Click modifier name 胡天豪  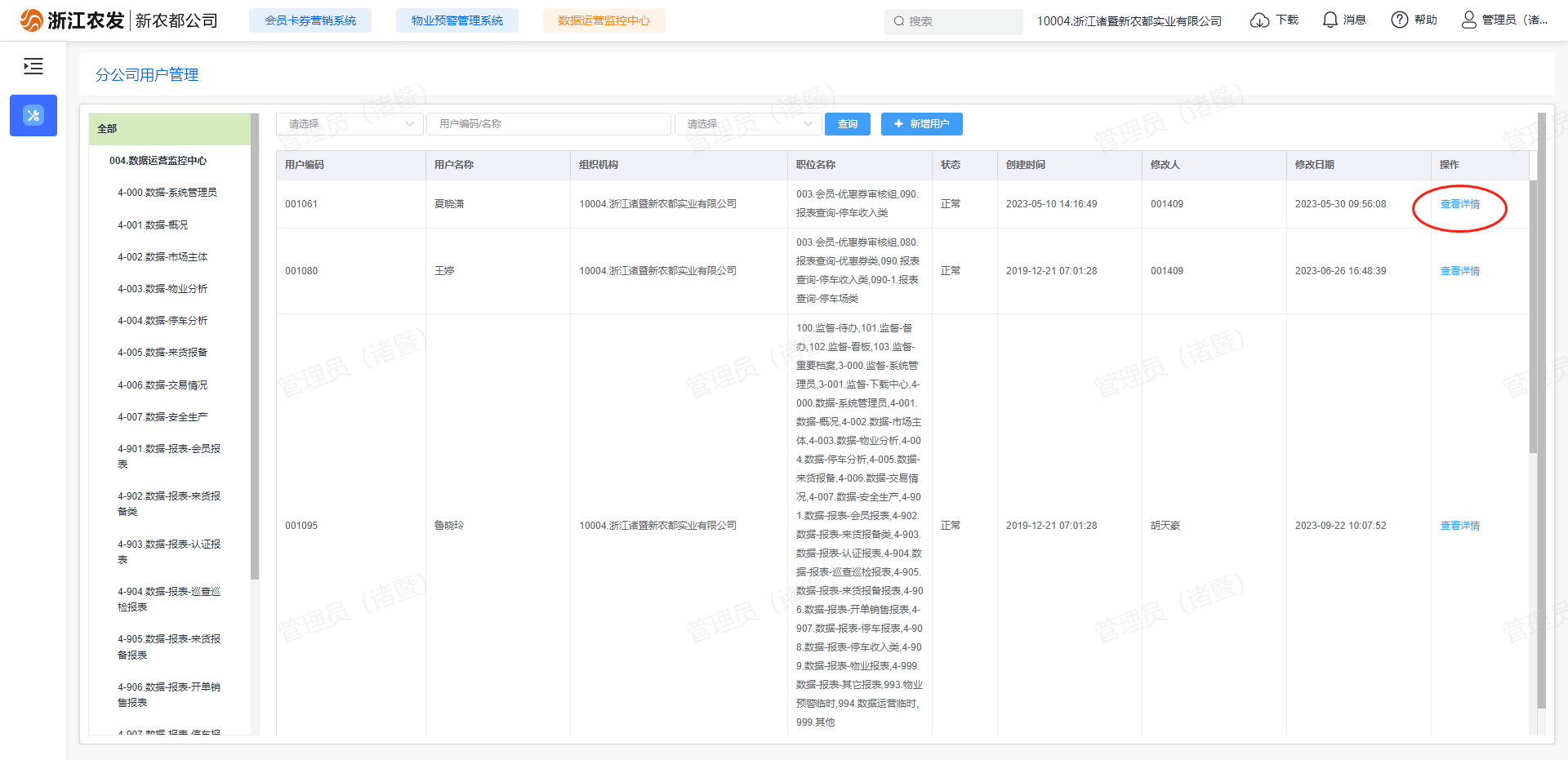coord(1165,526)
